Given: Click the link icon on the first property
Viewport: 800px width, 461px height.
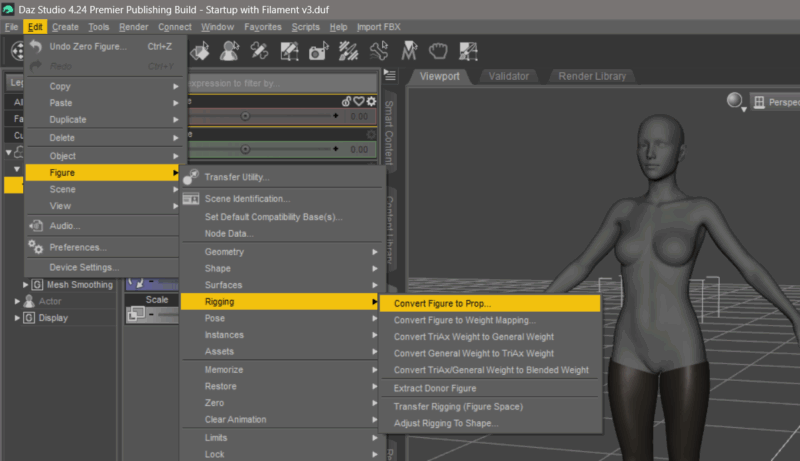Looking at the screenshot, I should [346, 101].
